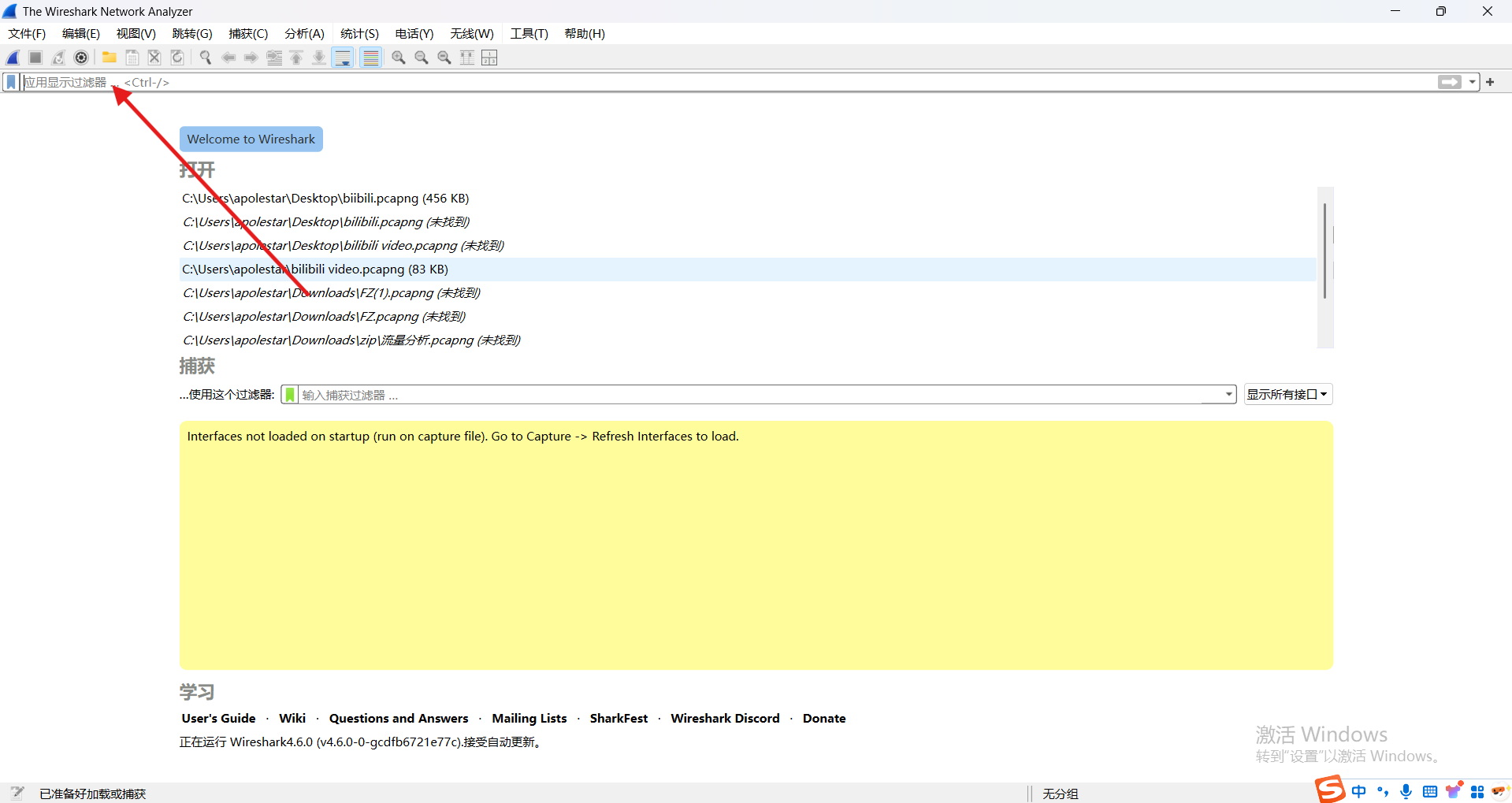Click the apply display filter arrow button

[1449, 82]
